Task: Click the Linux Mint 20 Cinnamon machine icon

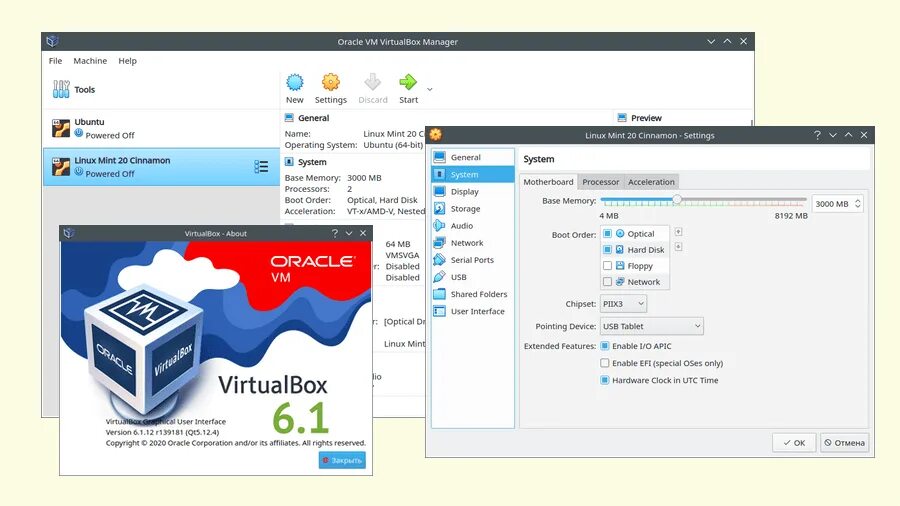Action: pyautogui.click(x=61, y=166)
